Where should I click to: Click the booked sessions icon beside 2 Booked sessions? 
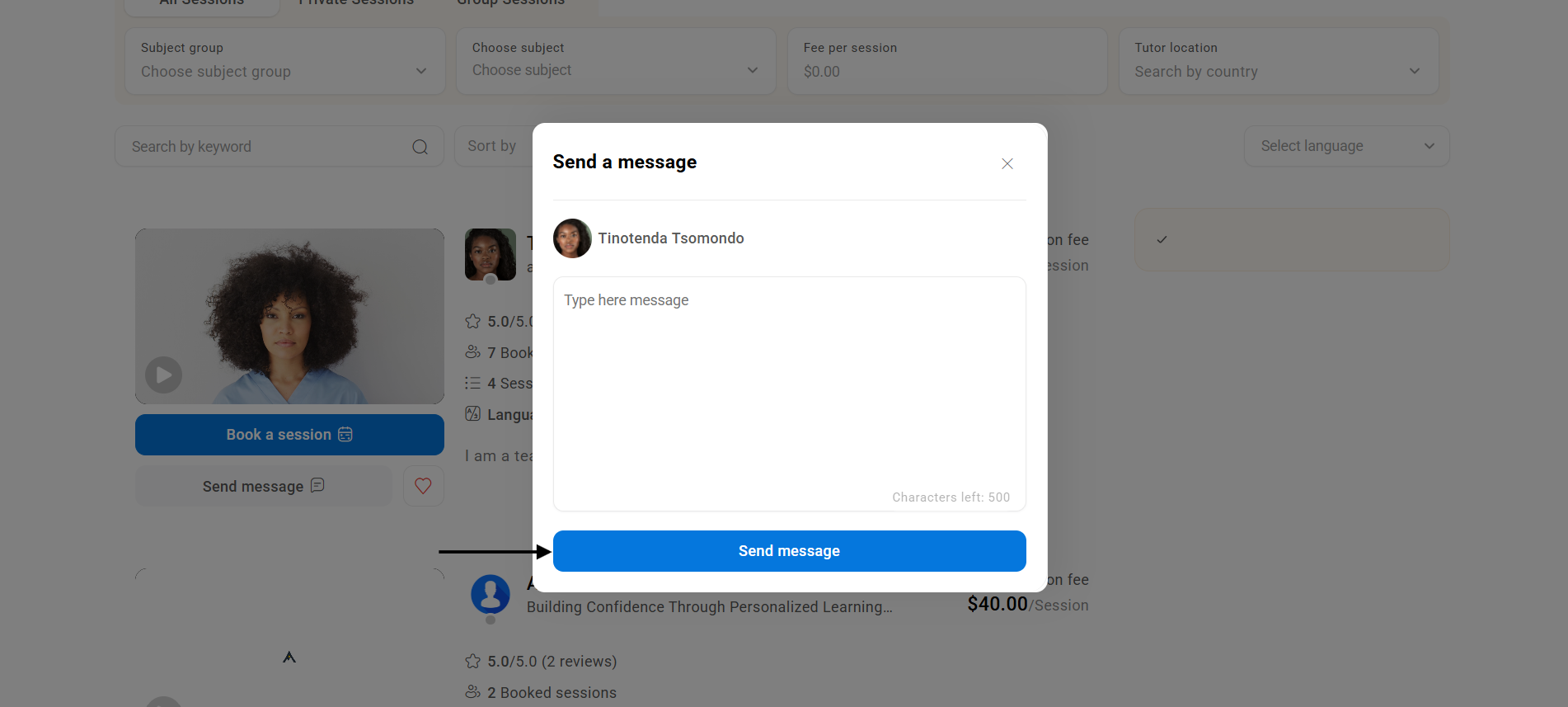[x=472, y=692]
